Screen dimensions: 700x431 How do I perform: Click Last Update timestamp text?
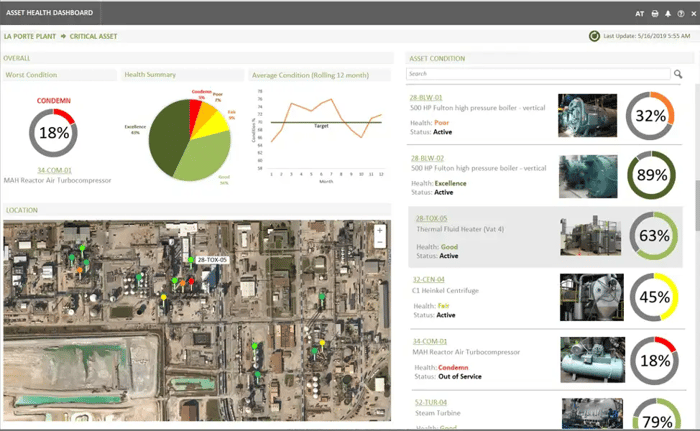click(x=646, y=36)
